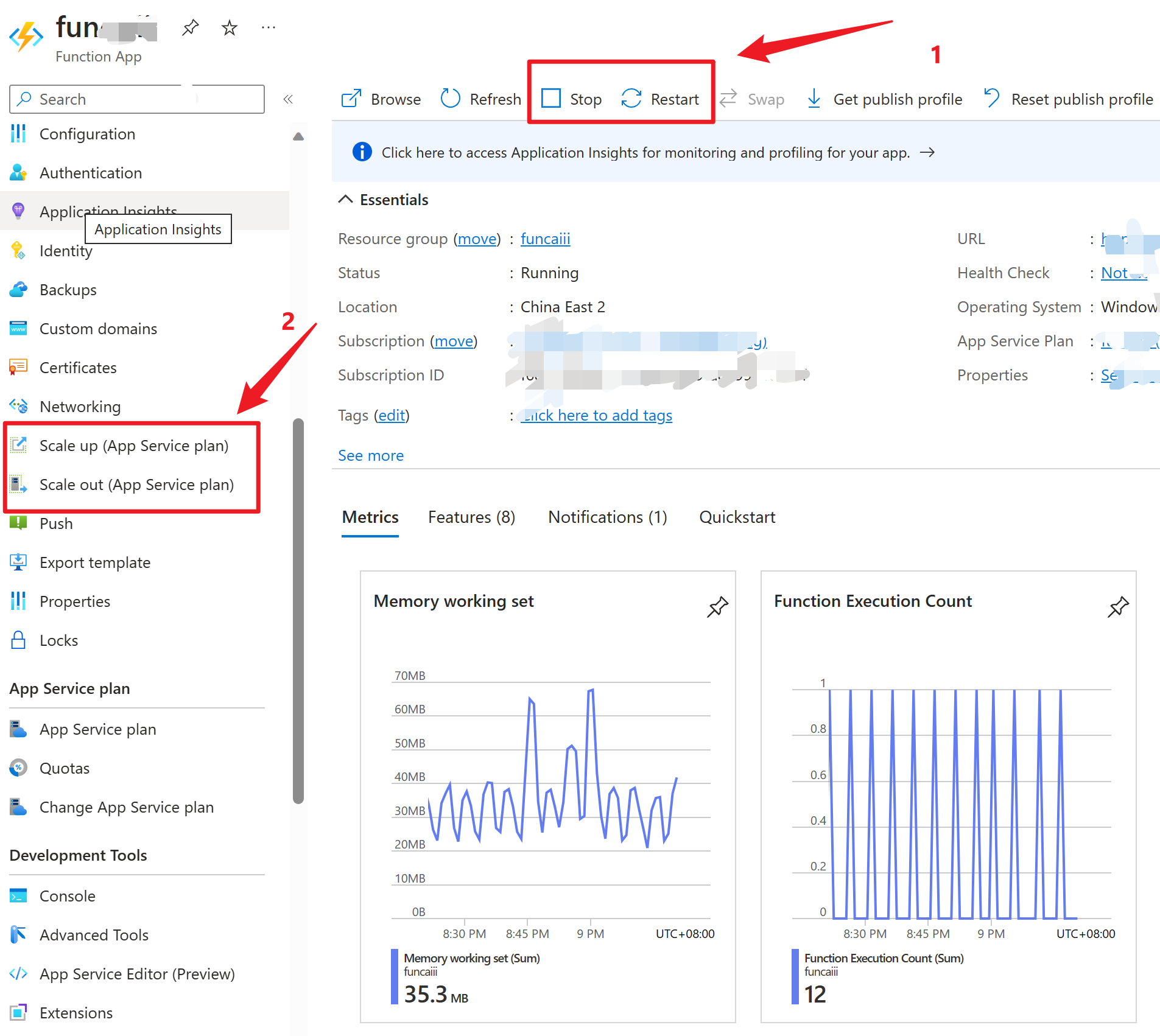Download the publish profile
Image resolution: width=1160 pixels, height=1036 pixels.
[884, 99]
